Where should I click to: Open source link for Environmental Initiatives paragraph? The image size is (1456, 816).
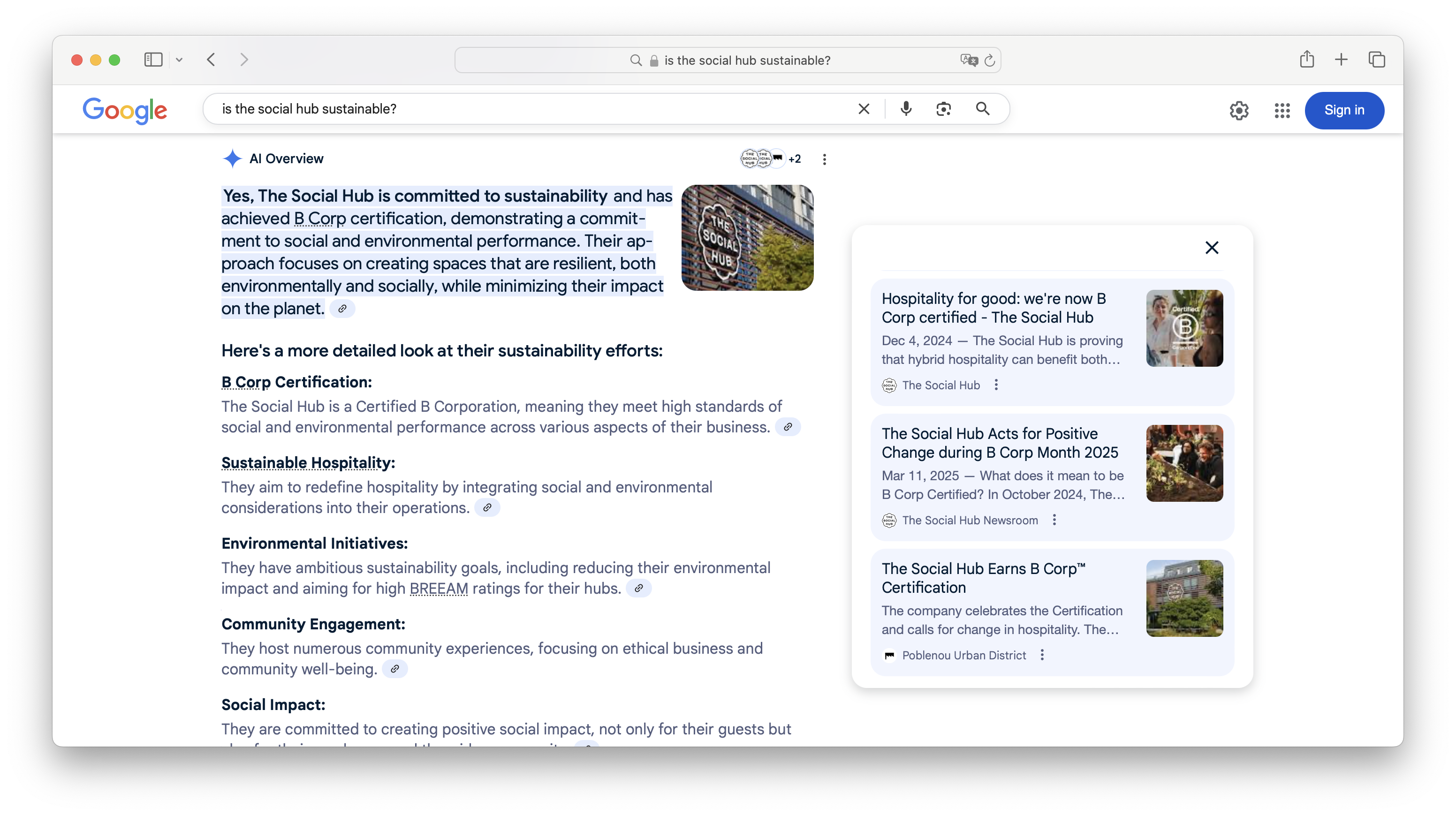pyautogui.click(x=638, y=589)
